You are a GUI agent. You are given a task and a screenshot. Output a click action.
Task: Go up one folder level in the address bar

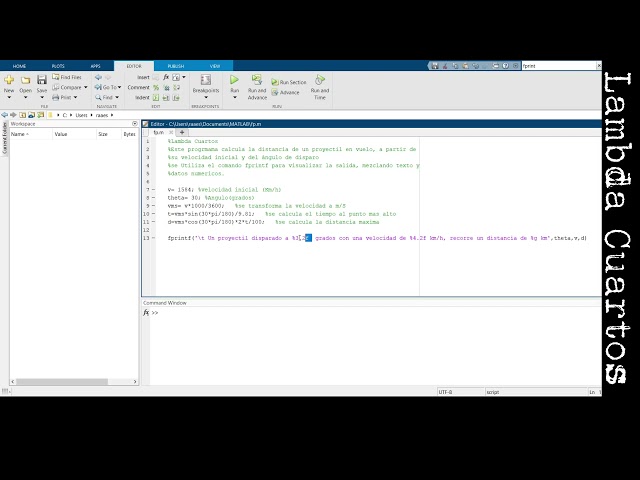[x=22, y=115]
